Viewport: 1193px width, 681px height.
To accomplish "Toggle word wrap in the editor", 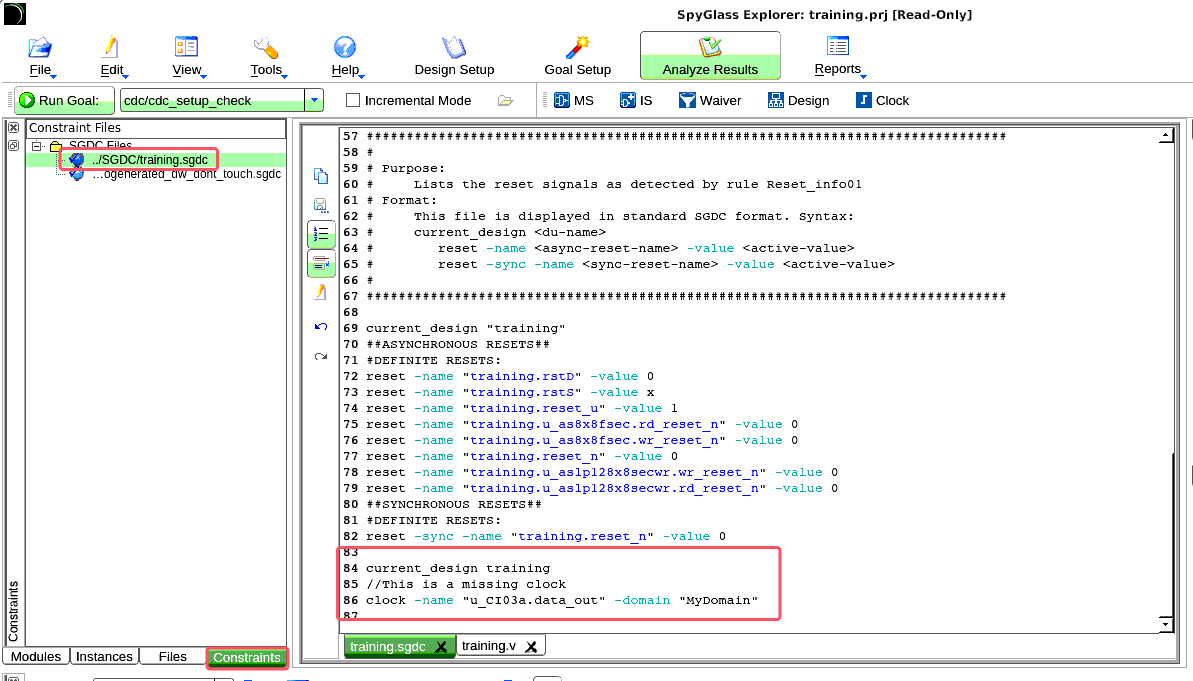I will click(321, 264).
